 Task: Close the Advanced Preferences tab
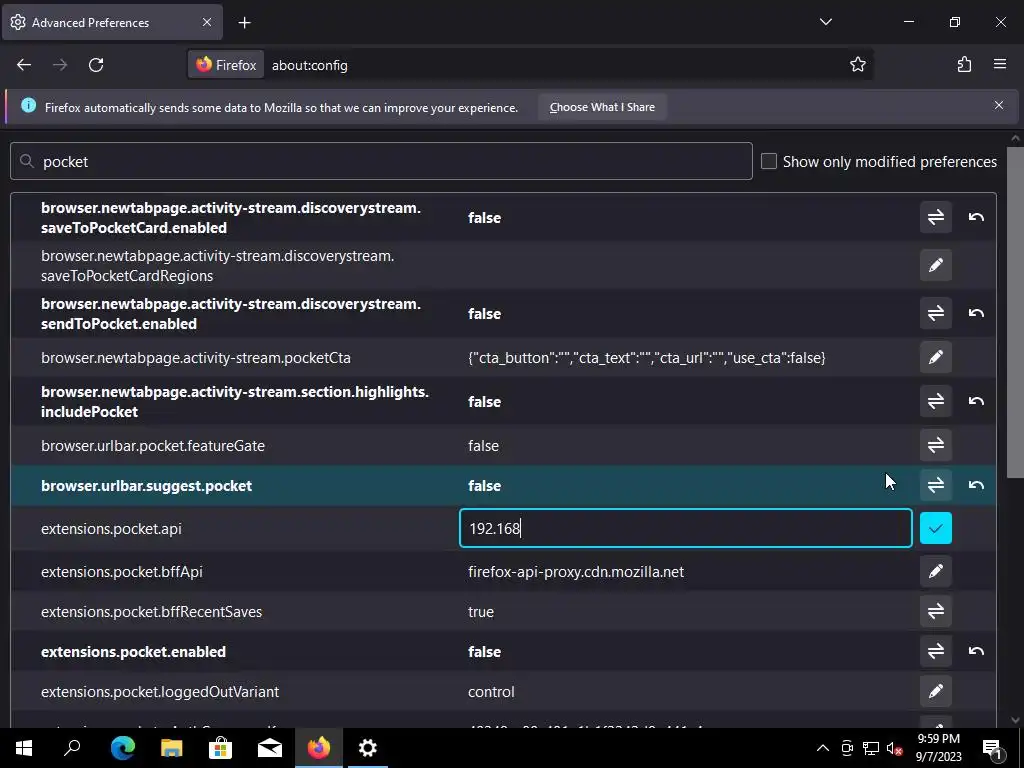pyautogui.click(x=206, y=22)
